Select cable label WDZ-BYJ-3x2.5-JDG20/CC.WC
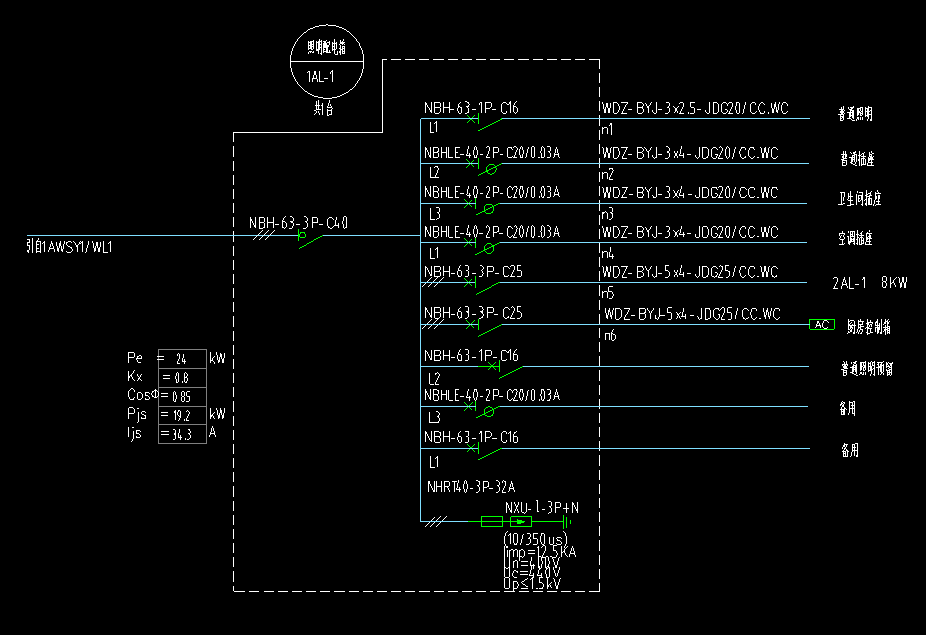Image resolution: width=926 pixels, height=635 pixels. [695, 109]
